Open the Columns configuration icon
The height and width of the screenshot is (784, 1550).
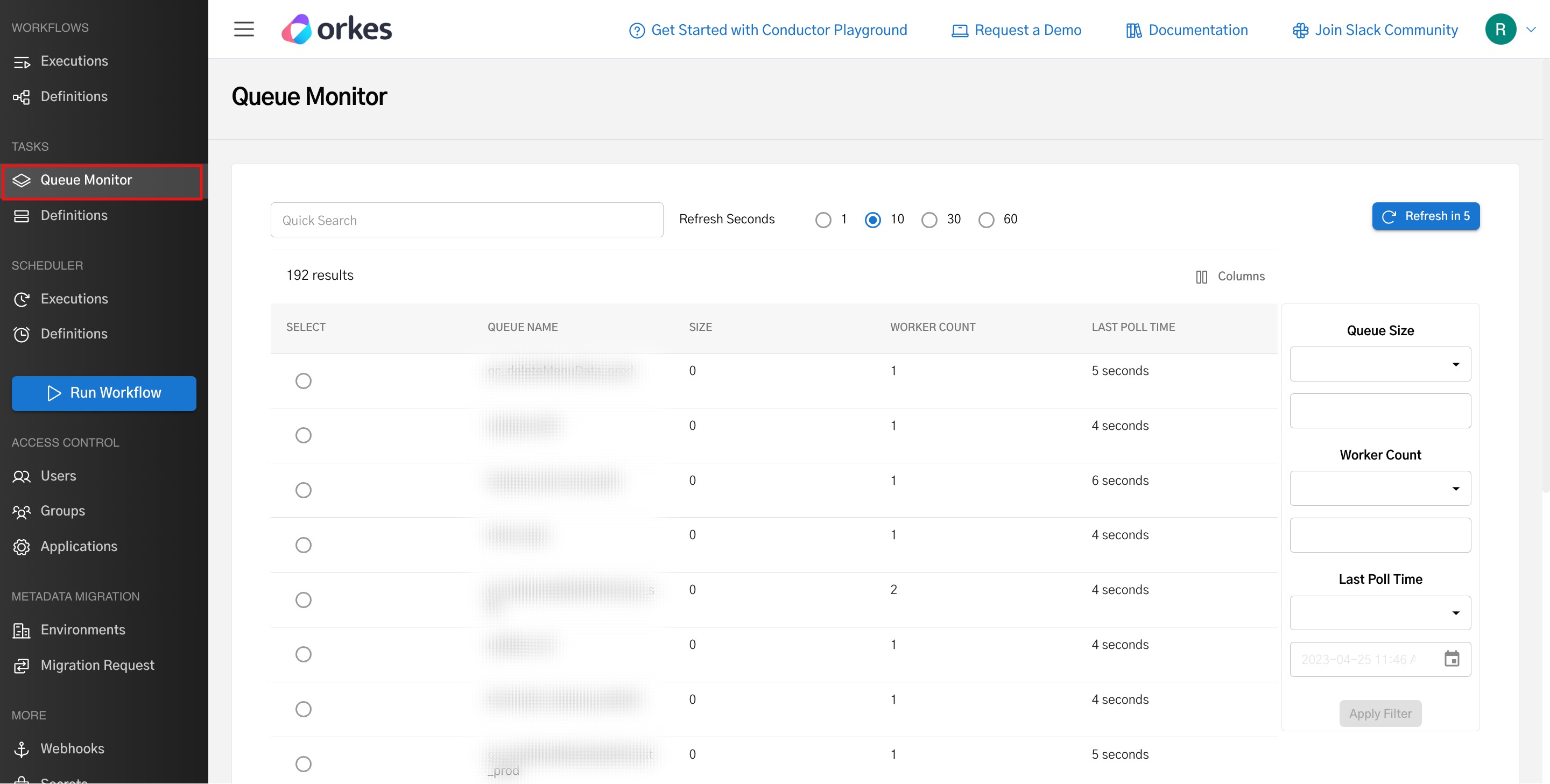point(1202,276)
